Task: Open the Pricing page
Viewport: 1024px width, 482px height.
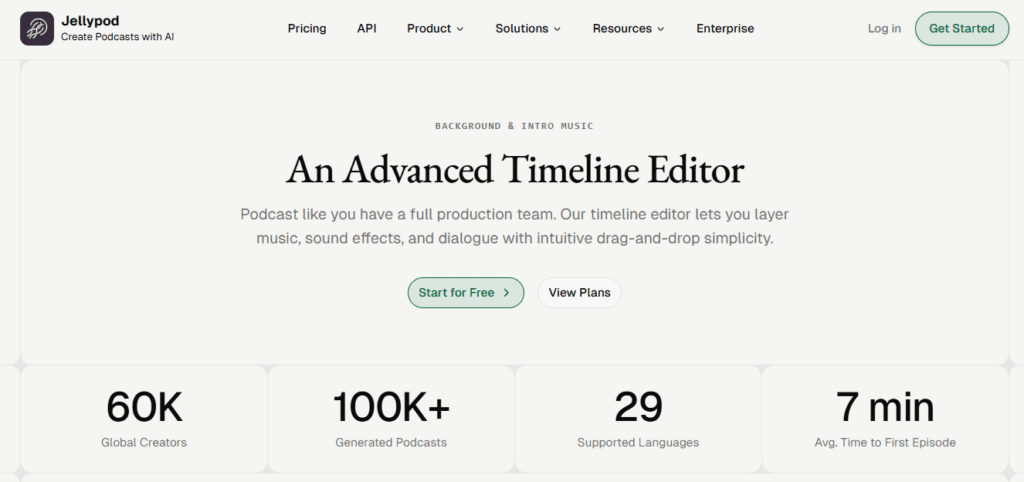Action: pos(307,28)
